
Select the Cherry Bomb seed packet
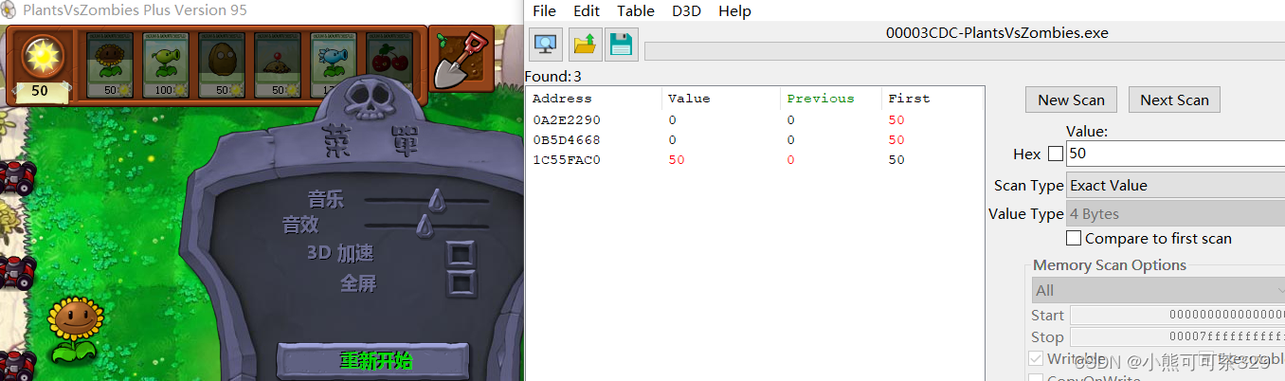390,64
